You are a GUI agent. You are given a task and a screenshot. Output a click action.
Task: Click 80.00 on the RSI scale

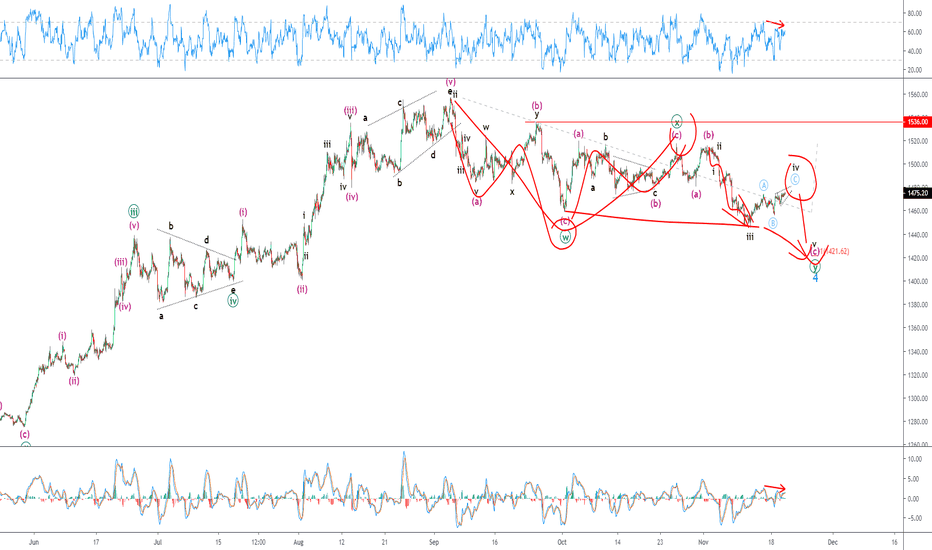(915, 13)
